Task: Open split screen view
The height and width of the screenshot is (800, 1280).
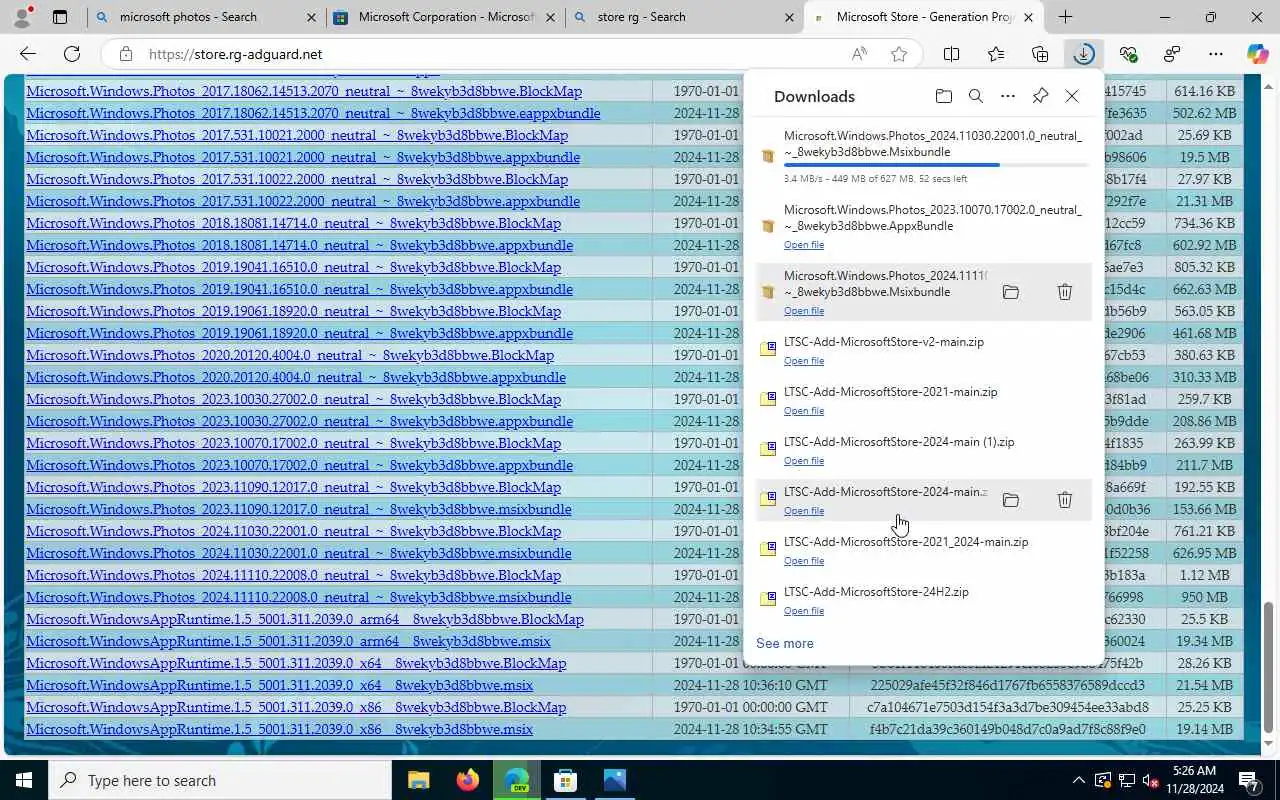Action: [952, 54]
